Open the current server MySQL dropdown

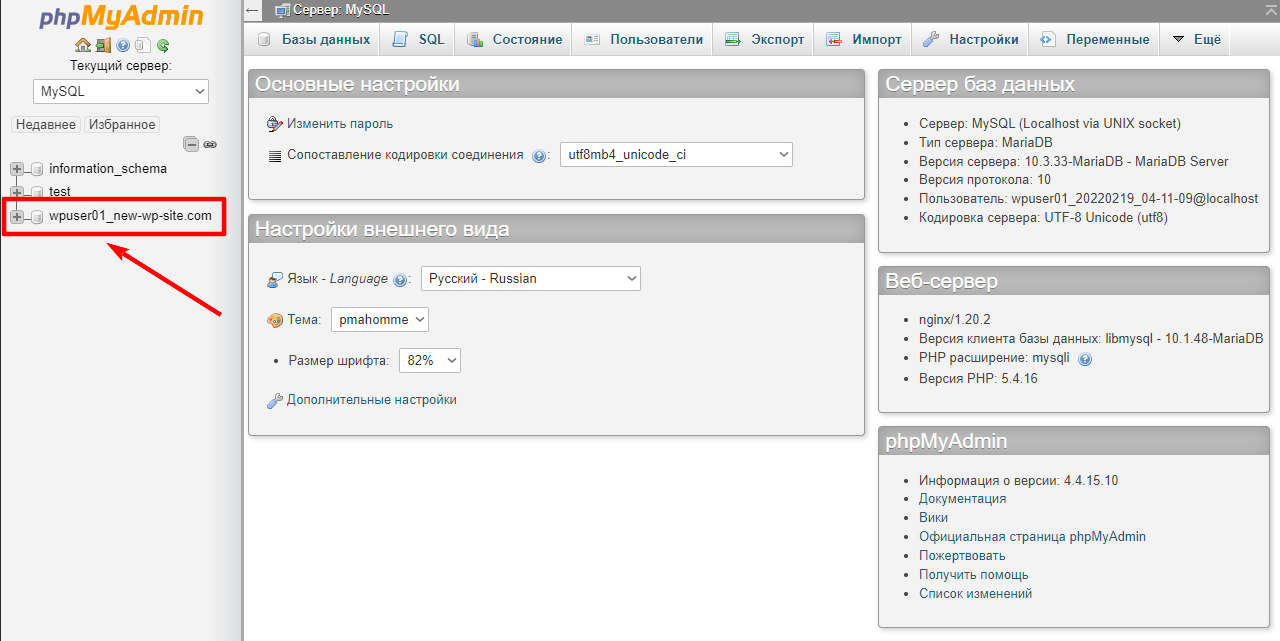121,91
